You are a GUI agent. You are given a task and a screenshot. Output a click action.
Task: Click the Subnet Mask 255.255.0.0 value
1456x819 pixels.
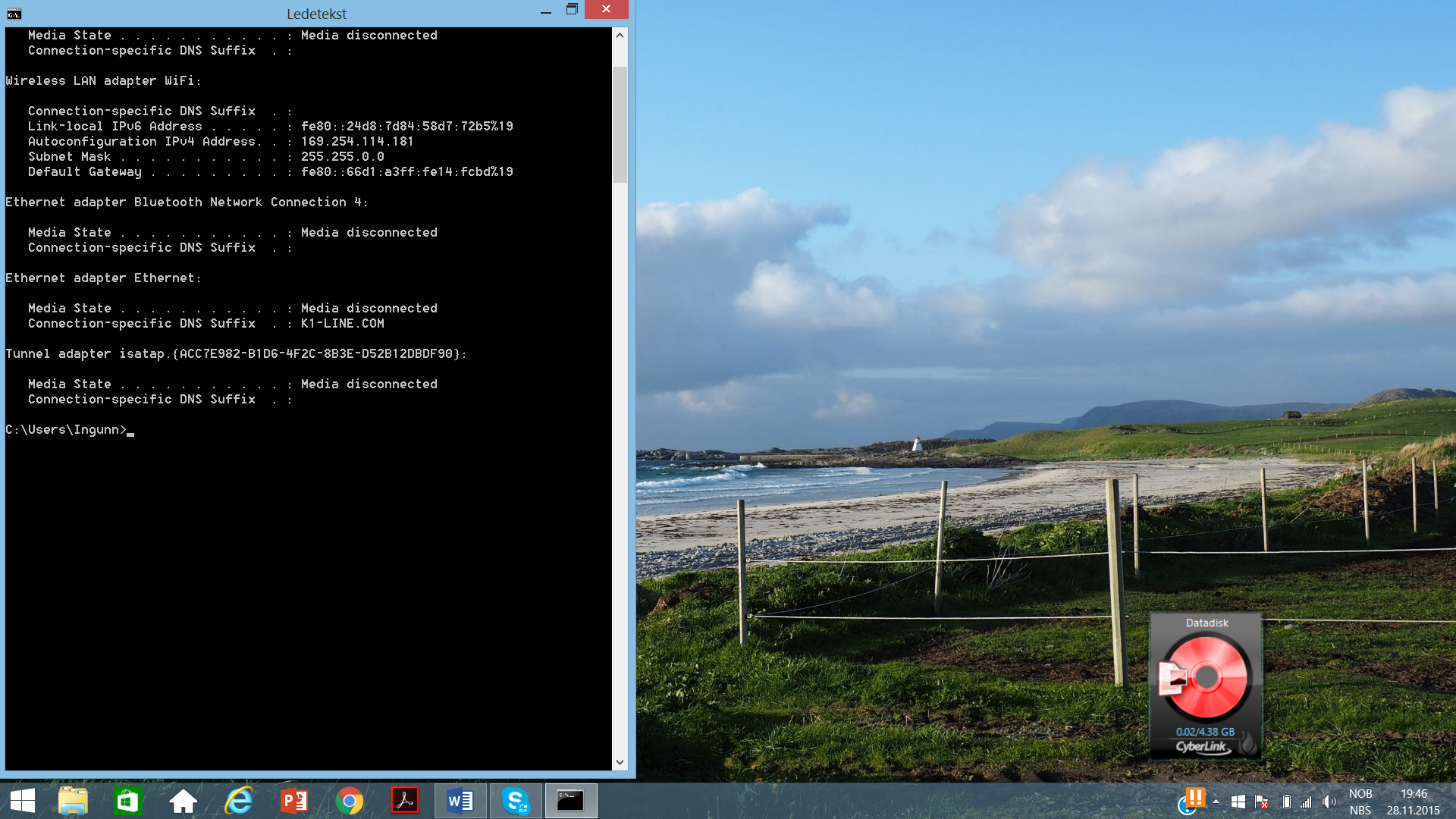343,157
